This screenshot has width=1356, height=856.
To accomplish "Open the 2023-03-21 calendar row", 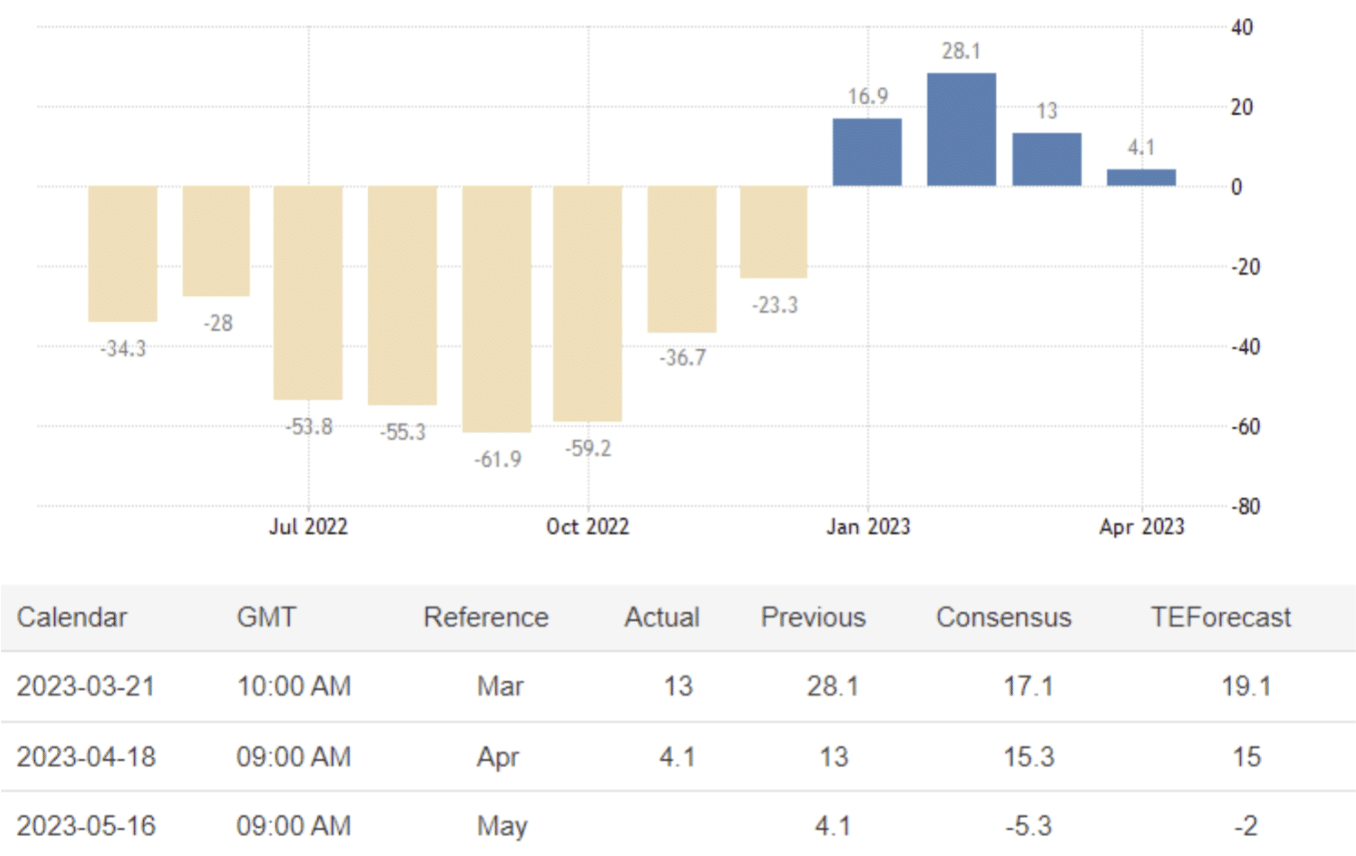I will coord(85,687).
